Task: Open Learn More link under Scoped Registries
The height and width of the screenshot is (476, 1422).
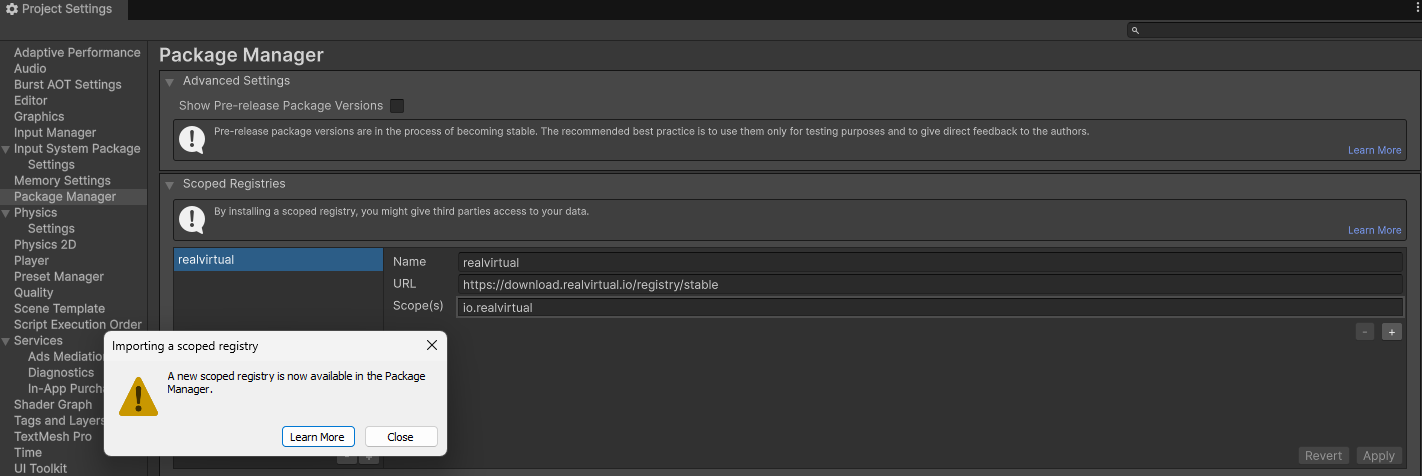Action: coord(1374,230)
